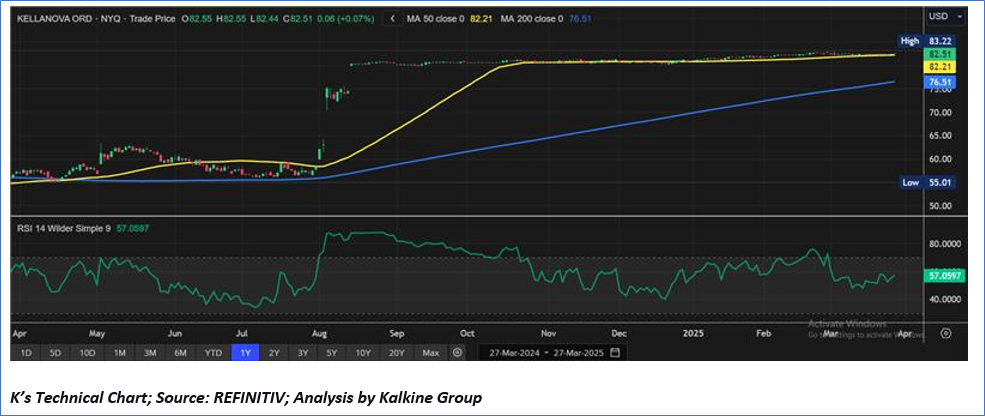Select the 10Y time range

tap(363, 353)
